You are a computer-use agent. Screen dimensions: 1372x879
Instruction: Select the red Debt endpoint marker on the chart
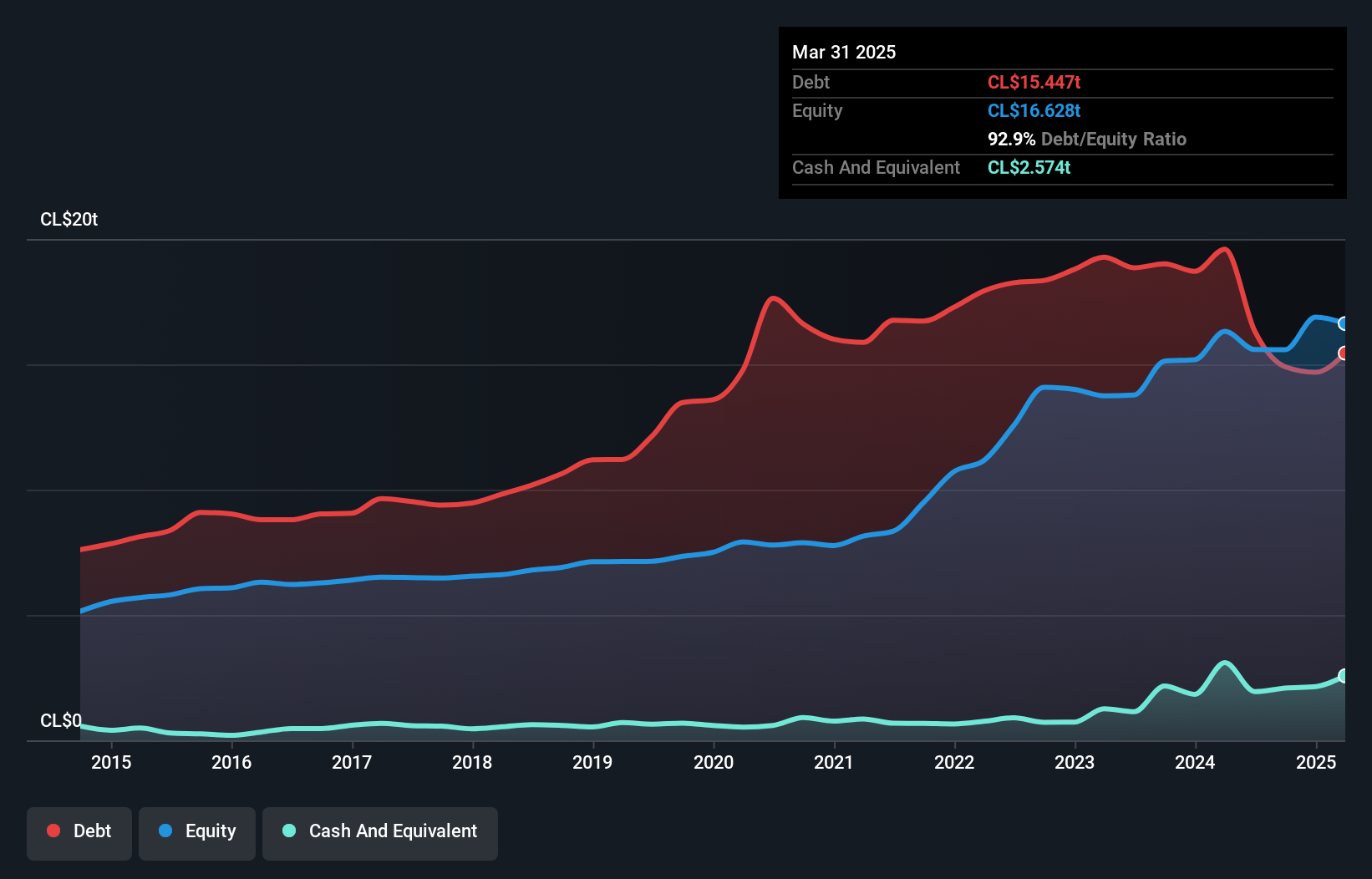(1343, 353)
